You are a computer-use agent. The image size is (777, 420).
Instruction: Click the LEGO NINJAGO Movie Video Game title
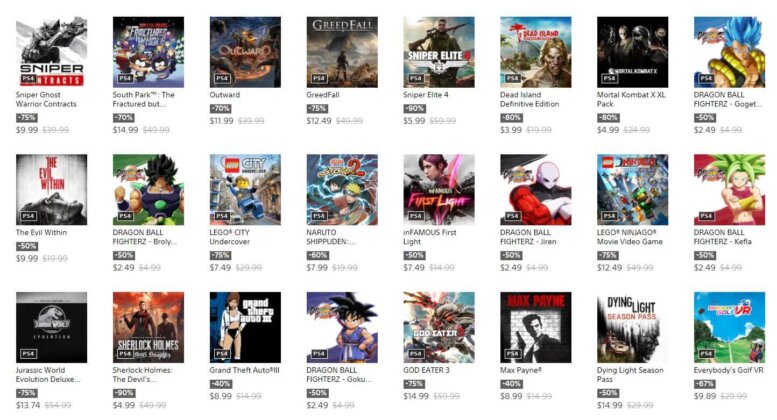[629, 237]
